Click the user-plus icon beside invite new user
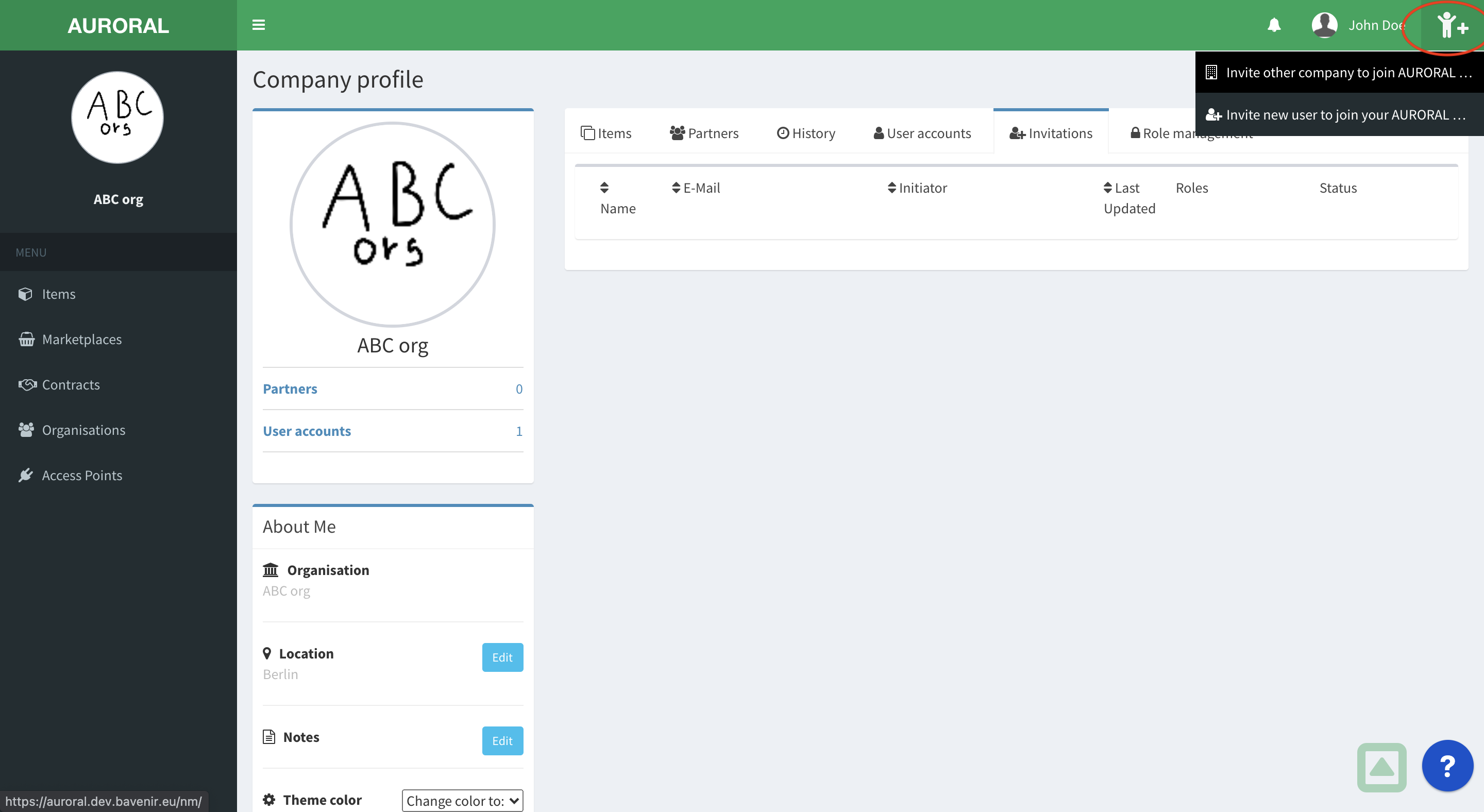1484x812 pixels. (x=1213, y=114)
